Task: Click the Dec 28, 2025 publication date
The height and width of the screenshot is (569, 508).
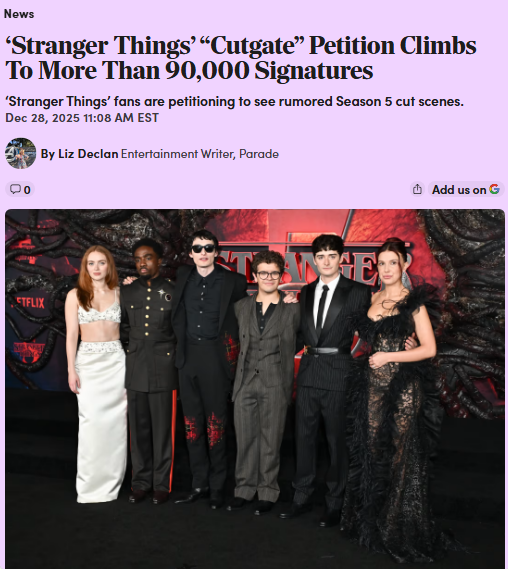Action: click(82, 118)
